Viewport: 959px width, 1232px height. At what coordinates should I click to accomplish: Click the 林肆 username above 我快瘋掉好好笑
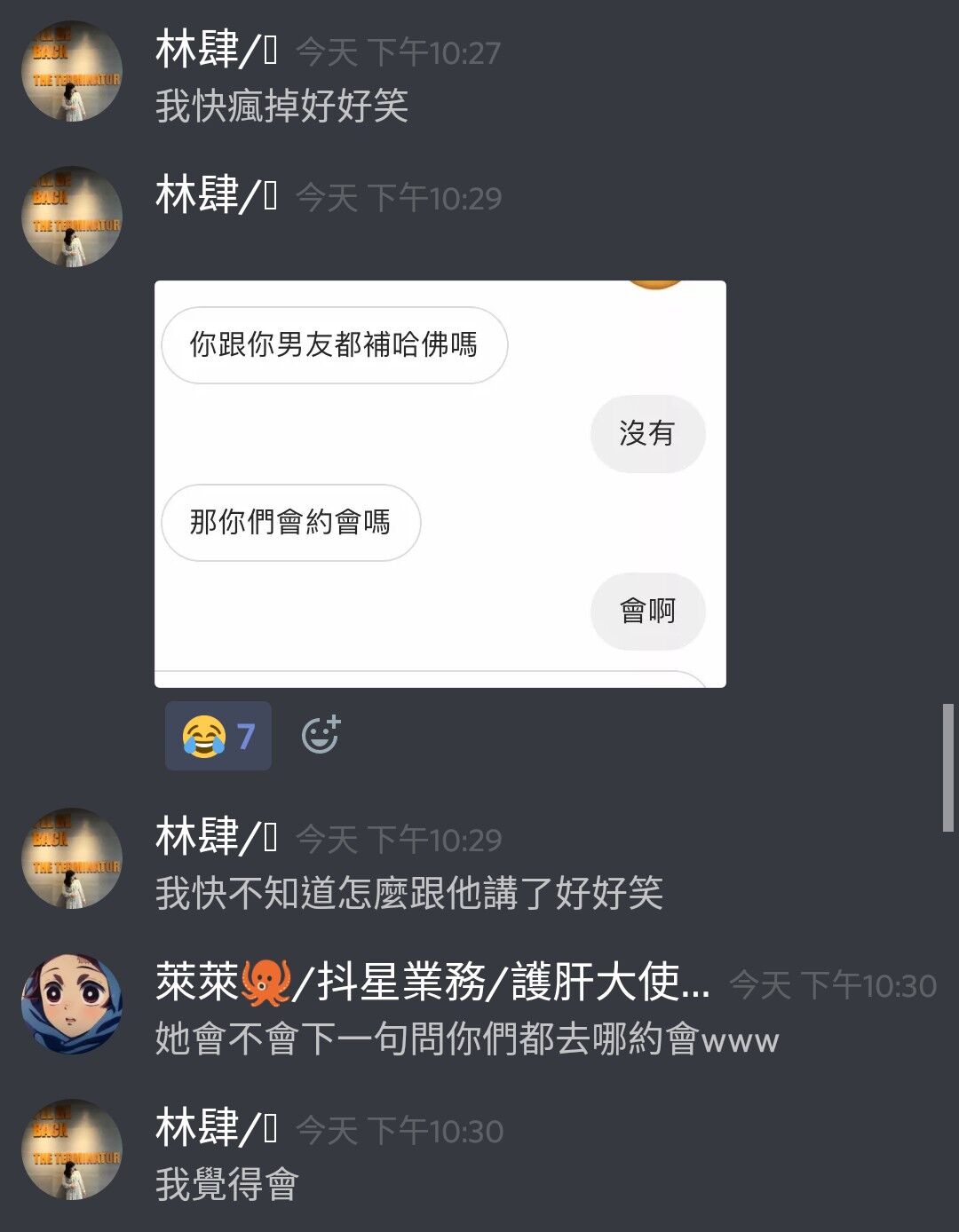click(217, 50)
